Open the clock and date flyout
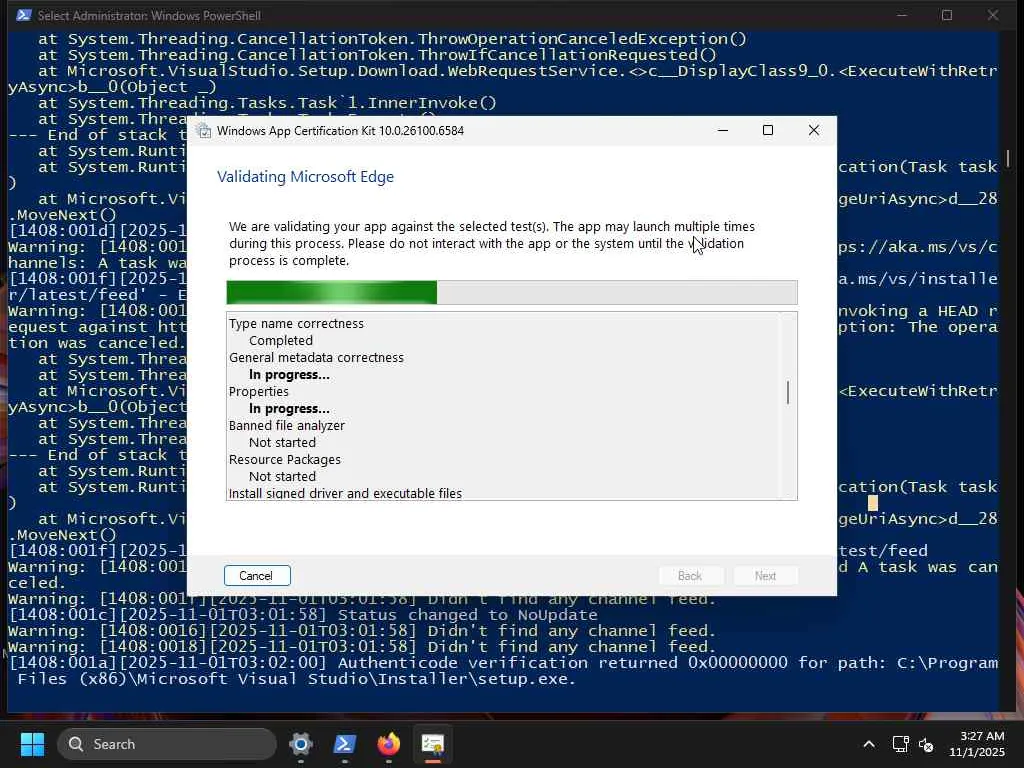 pos(977,744)
